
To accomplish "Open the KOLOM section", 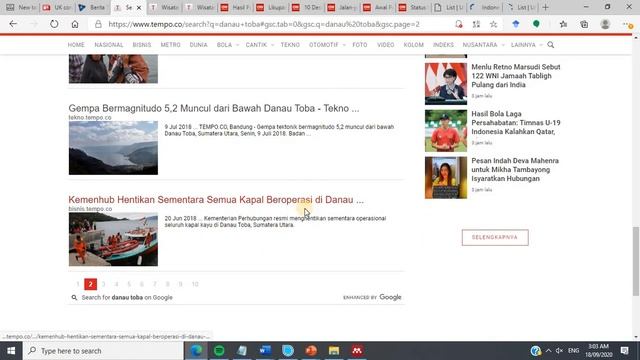I will (x=413, y=45).
